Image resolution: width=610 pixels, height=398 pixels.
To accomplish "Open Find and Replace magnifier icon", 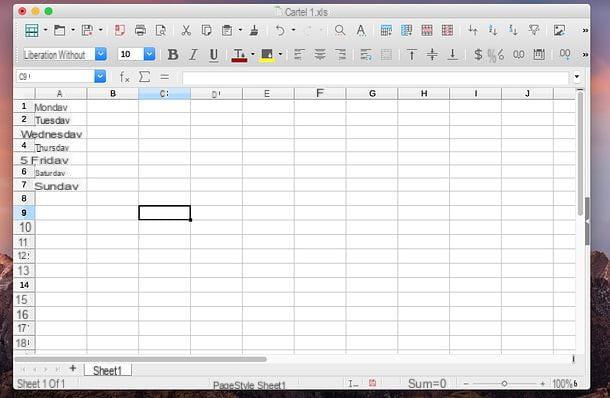I will pos(340,30).
